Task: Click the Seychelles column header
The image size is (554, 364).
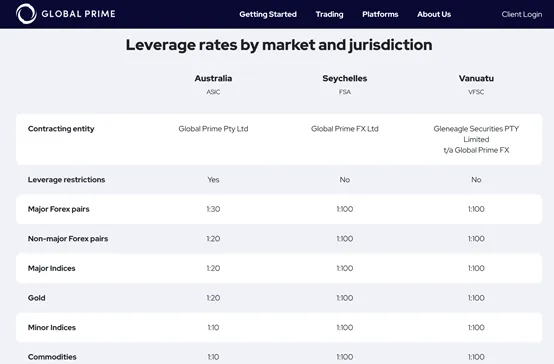Action: (345, 78)
